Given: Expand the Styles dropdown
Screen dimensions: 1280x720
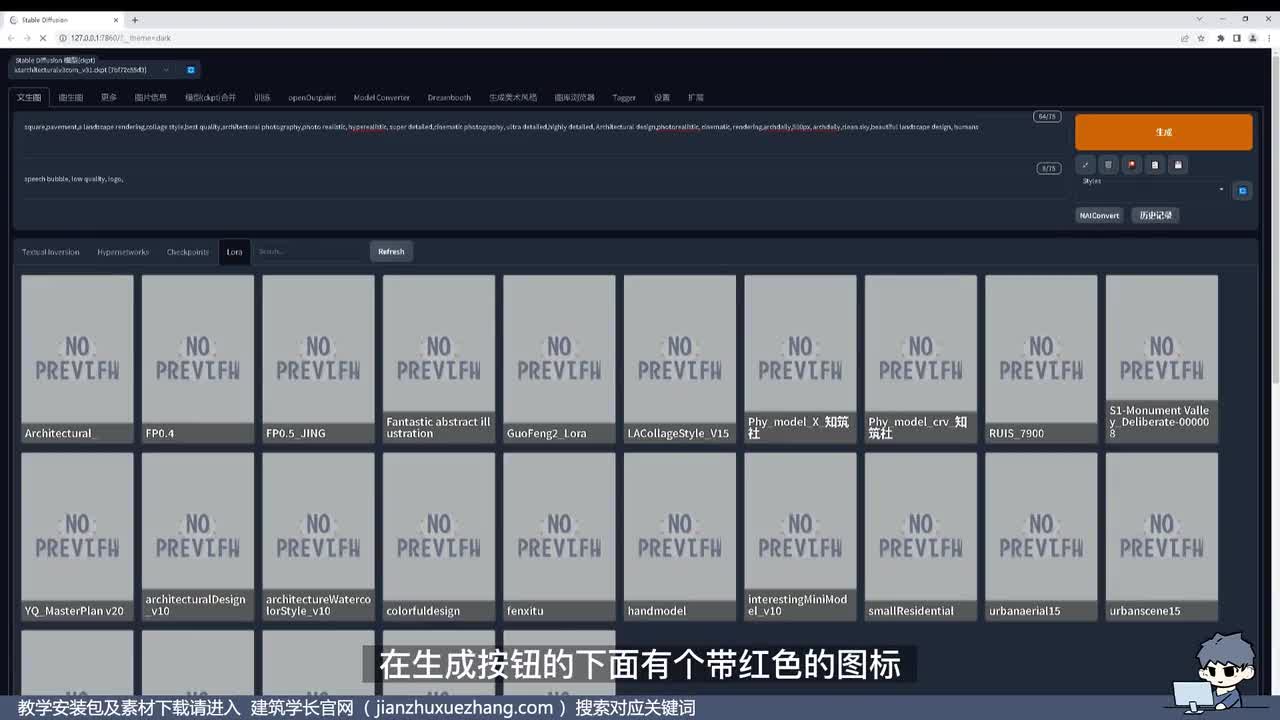Looking at the screenshot, I should tap(1150, 190).
